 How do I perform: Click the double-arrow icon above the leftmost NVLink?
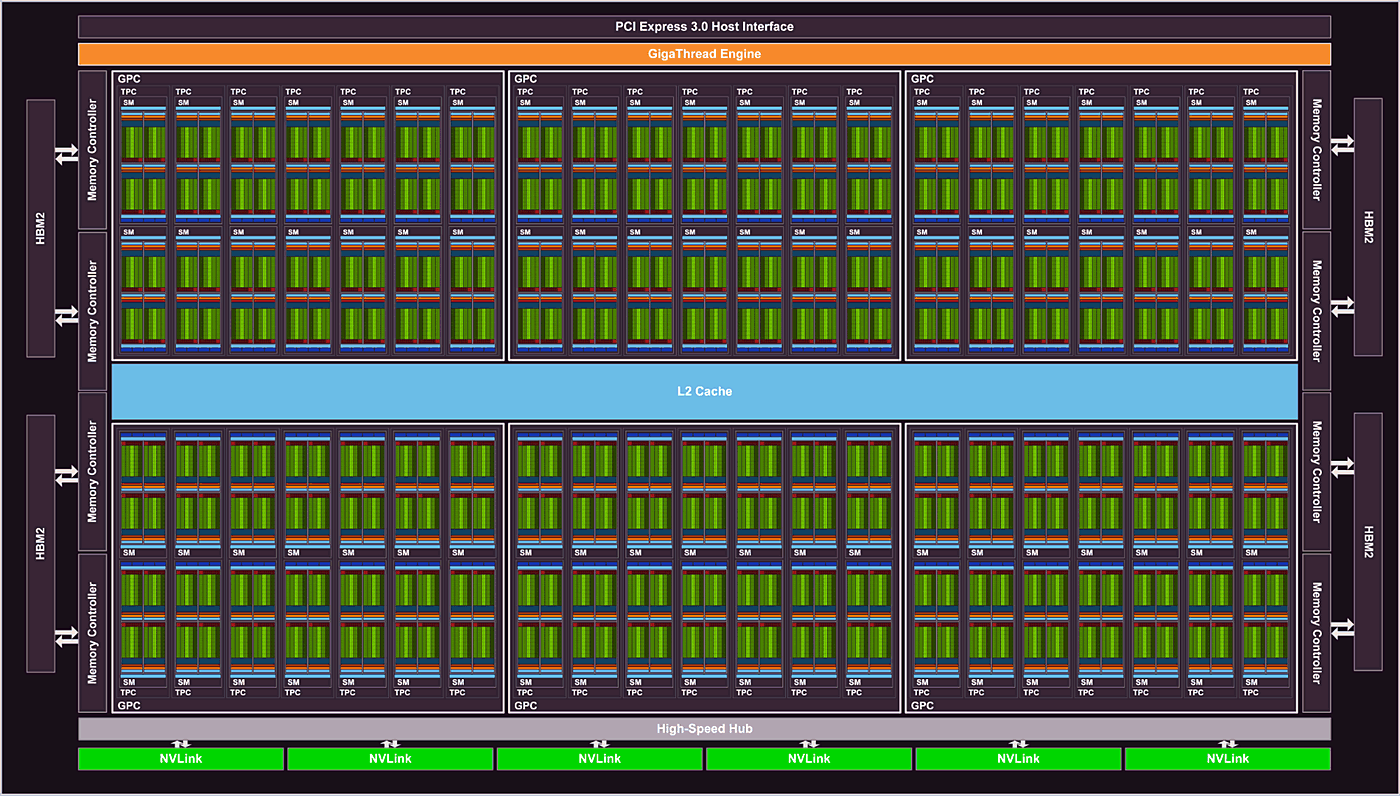tap(181, 744)
